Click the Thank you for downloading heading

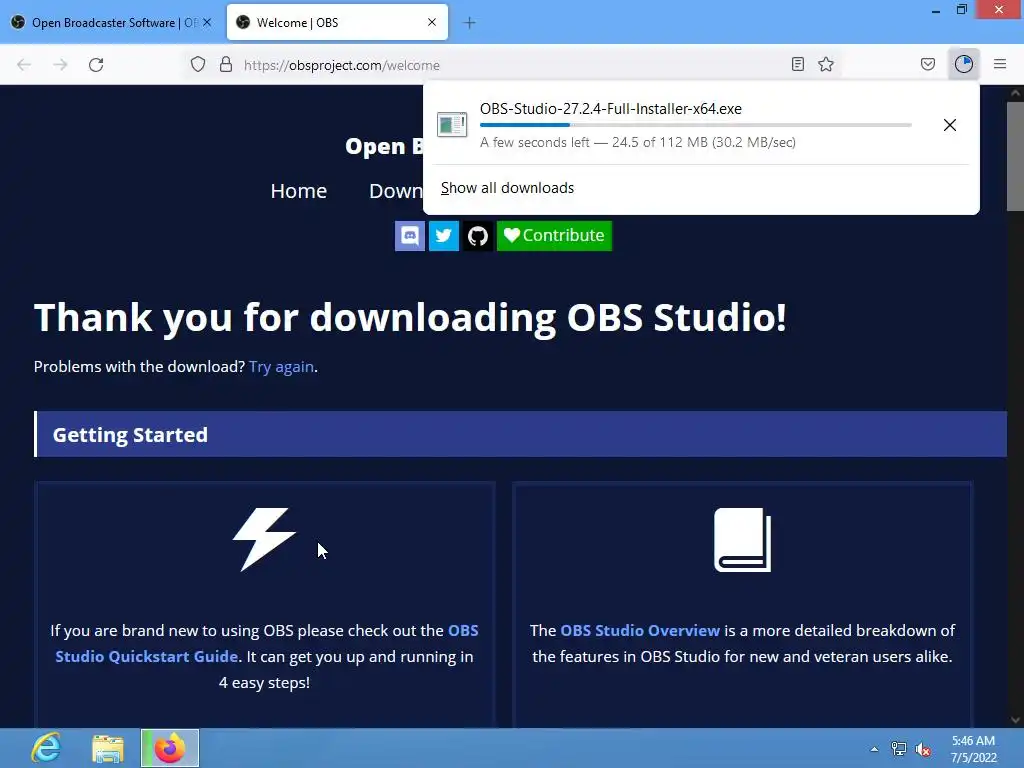[410, 317]
